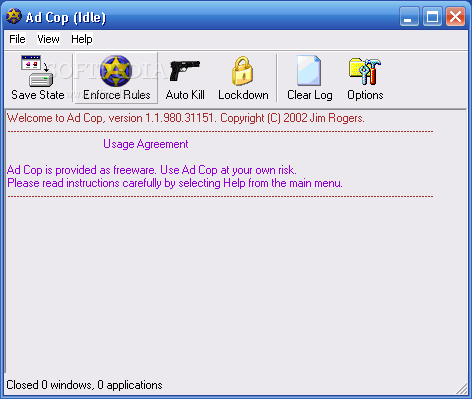Click the window resize grip corner
The width and height of the screenshot is (472, 399).
(x=462, y=389)
